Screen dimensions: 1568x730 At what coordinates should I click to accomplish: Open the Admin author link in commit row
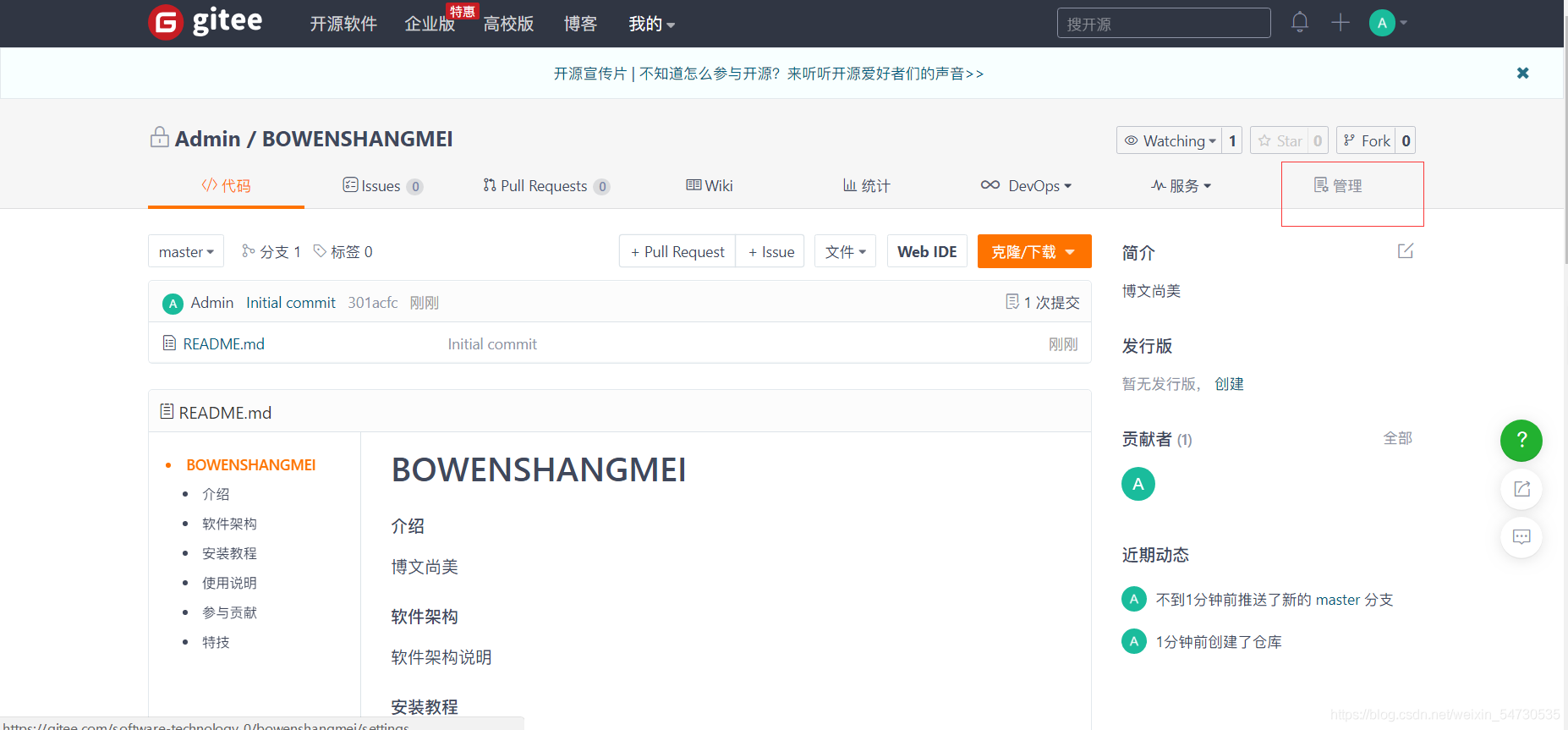212,303
